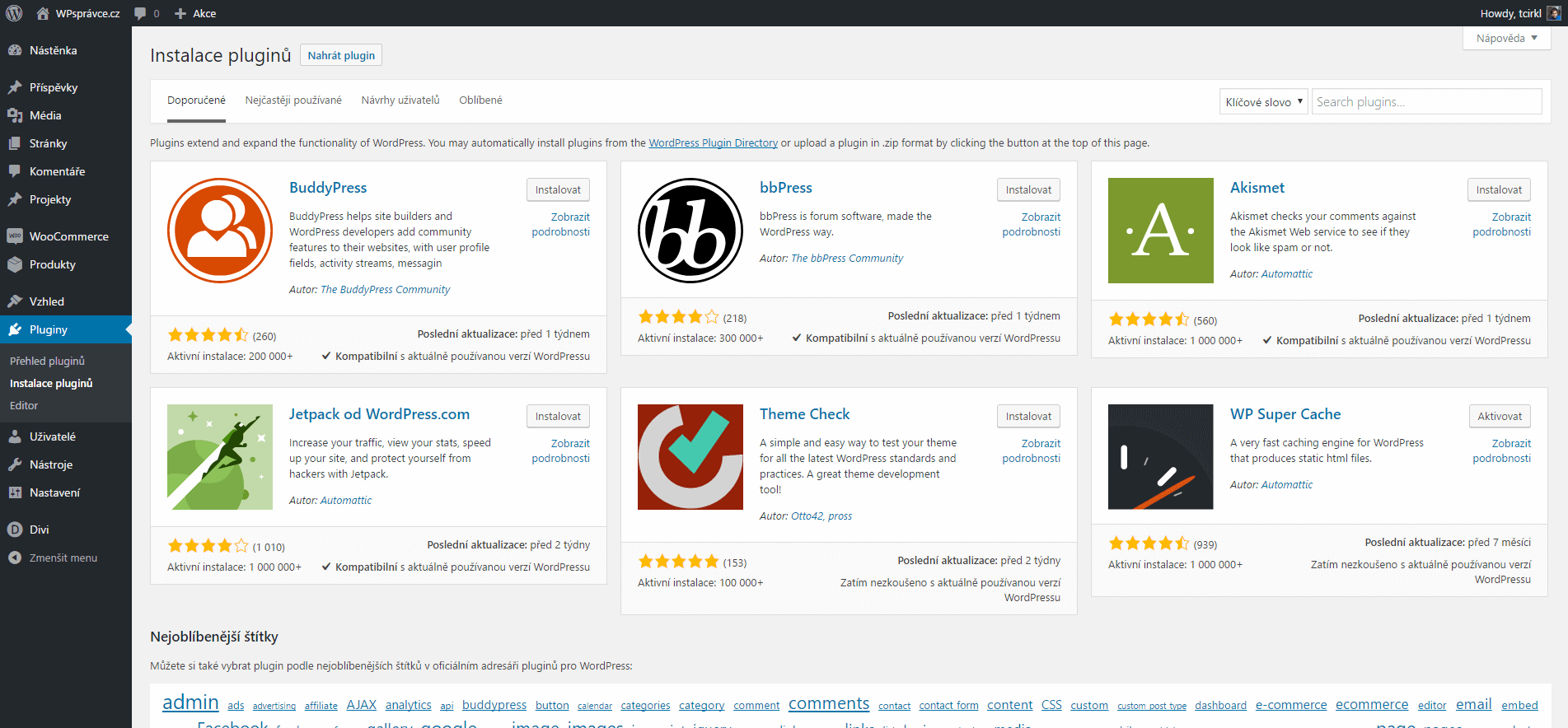Click BuddyPress plugin logo
Viewport: 1568px width, 728px height.
[220, 231]
